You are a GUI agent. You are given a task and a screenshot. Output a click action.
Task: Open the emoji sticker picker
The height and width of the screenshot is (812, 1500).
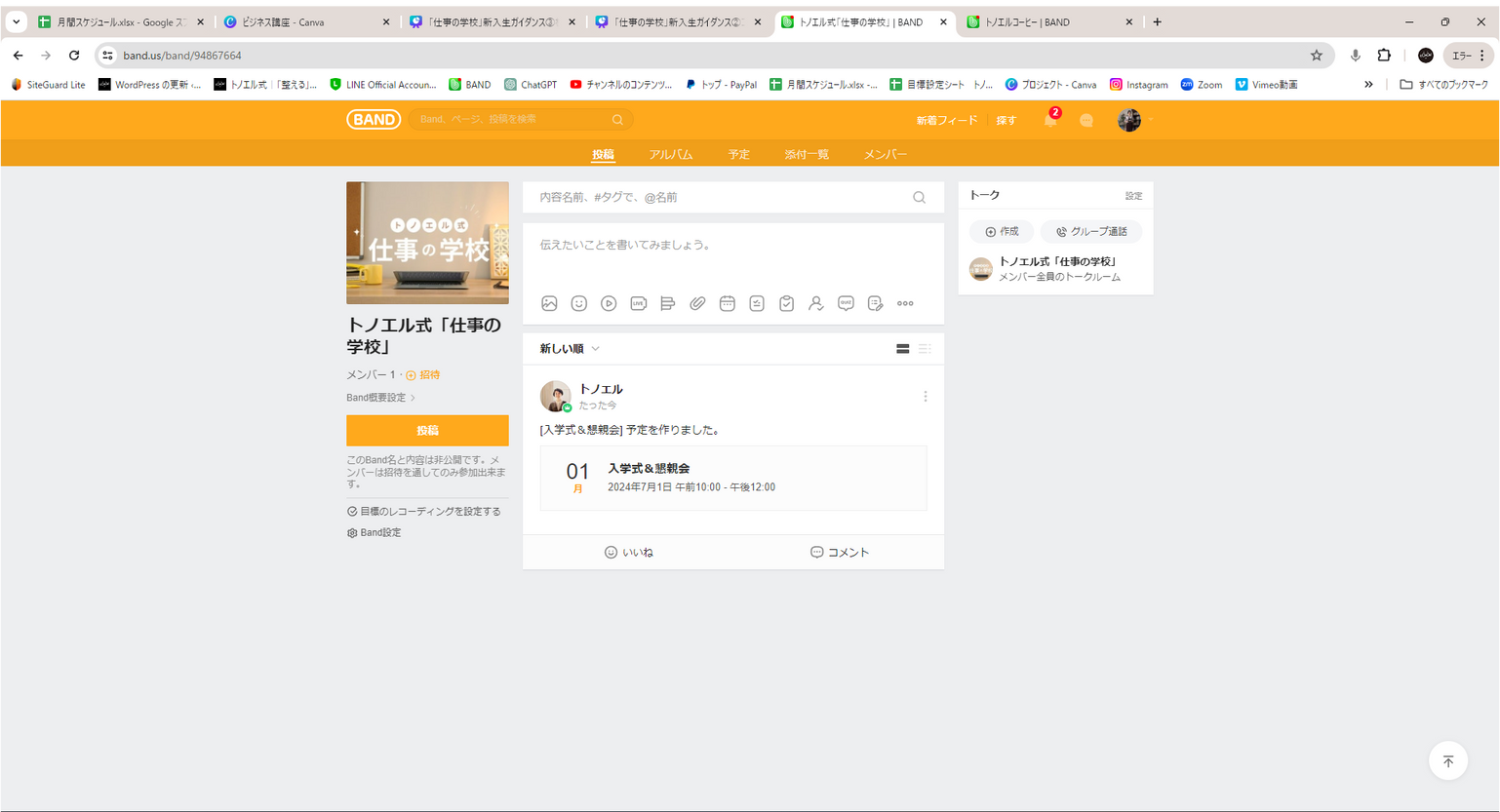[579, 304]
